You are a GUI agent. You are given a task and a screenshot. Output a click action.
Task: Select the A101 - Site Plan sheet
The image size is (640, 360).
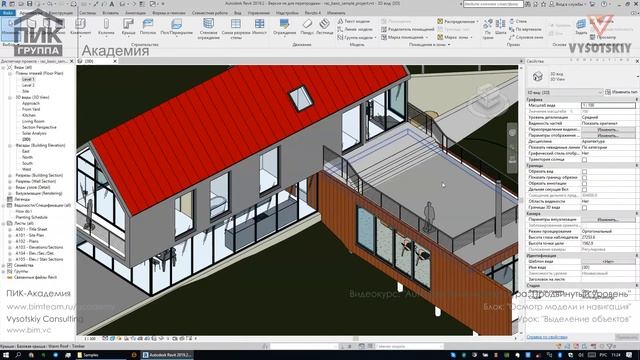(x=30, y=235)
